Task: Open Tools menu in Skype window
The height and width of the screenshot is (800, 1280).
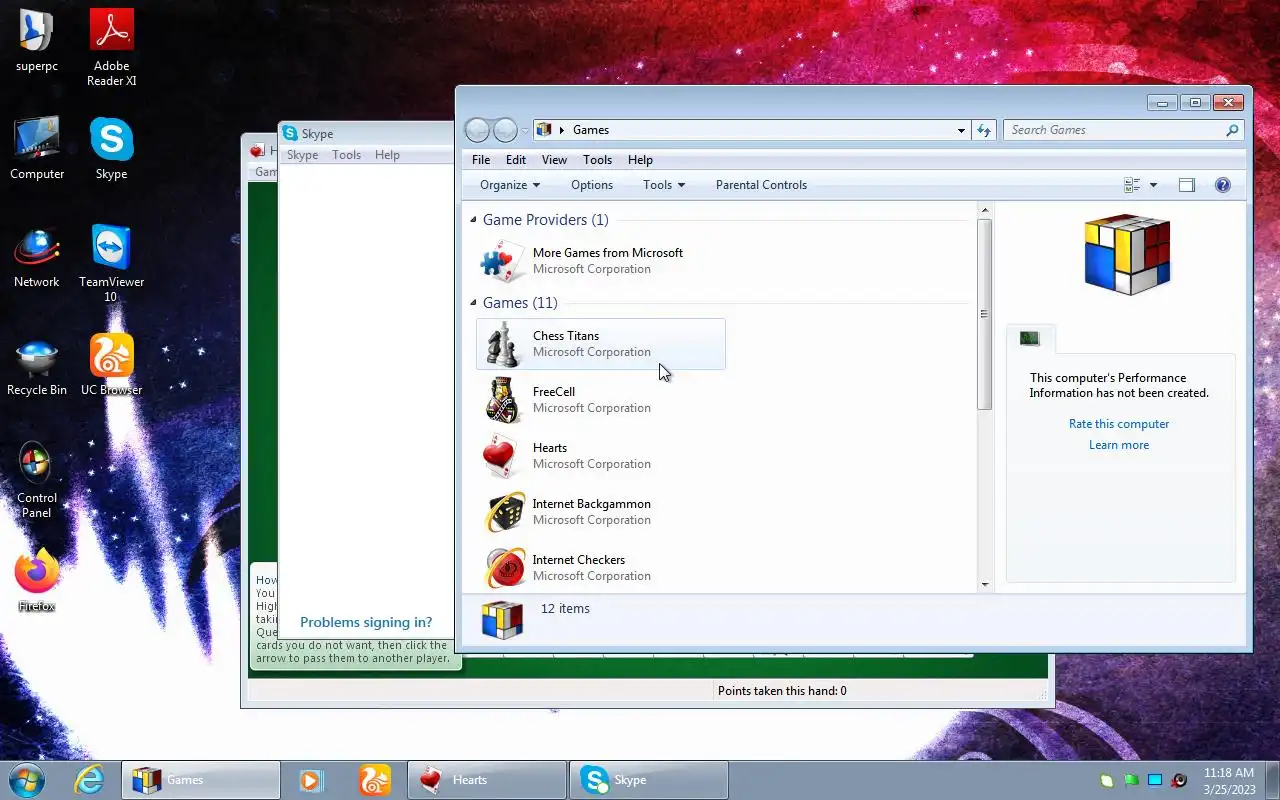Action: 346,155
